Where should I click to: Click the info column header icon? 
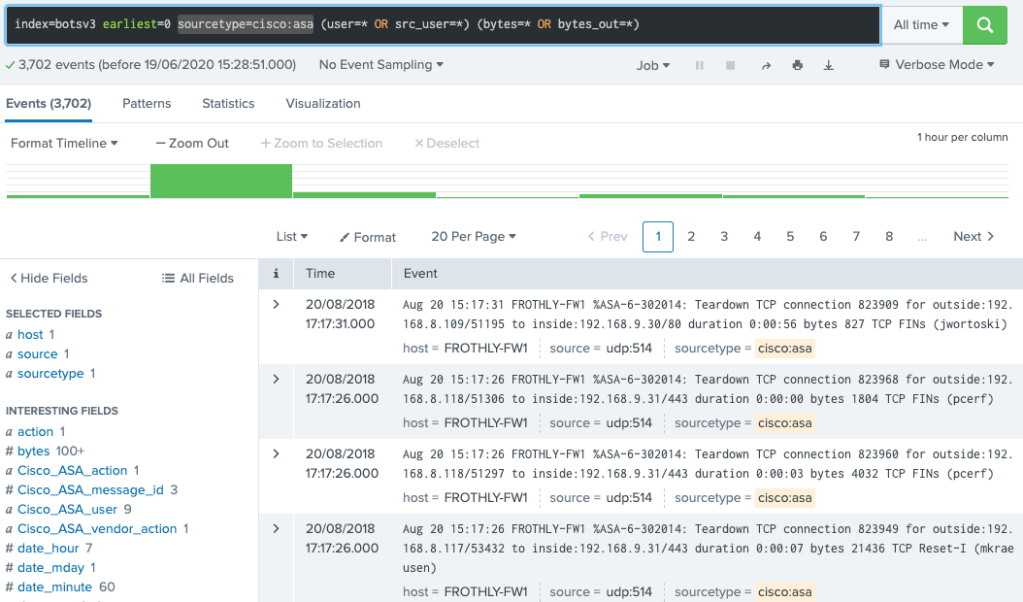point(276,273)
